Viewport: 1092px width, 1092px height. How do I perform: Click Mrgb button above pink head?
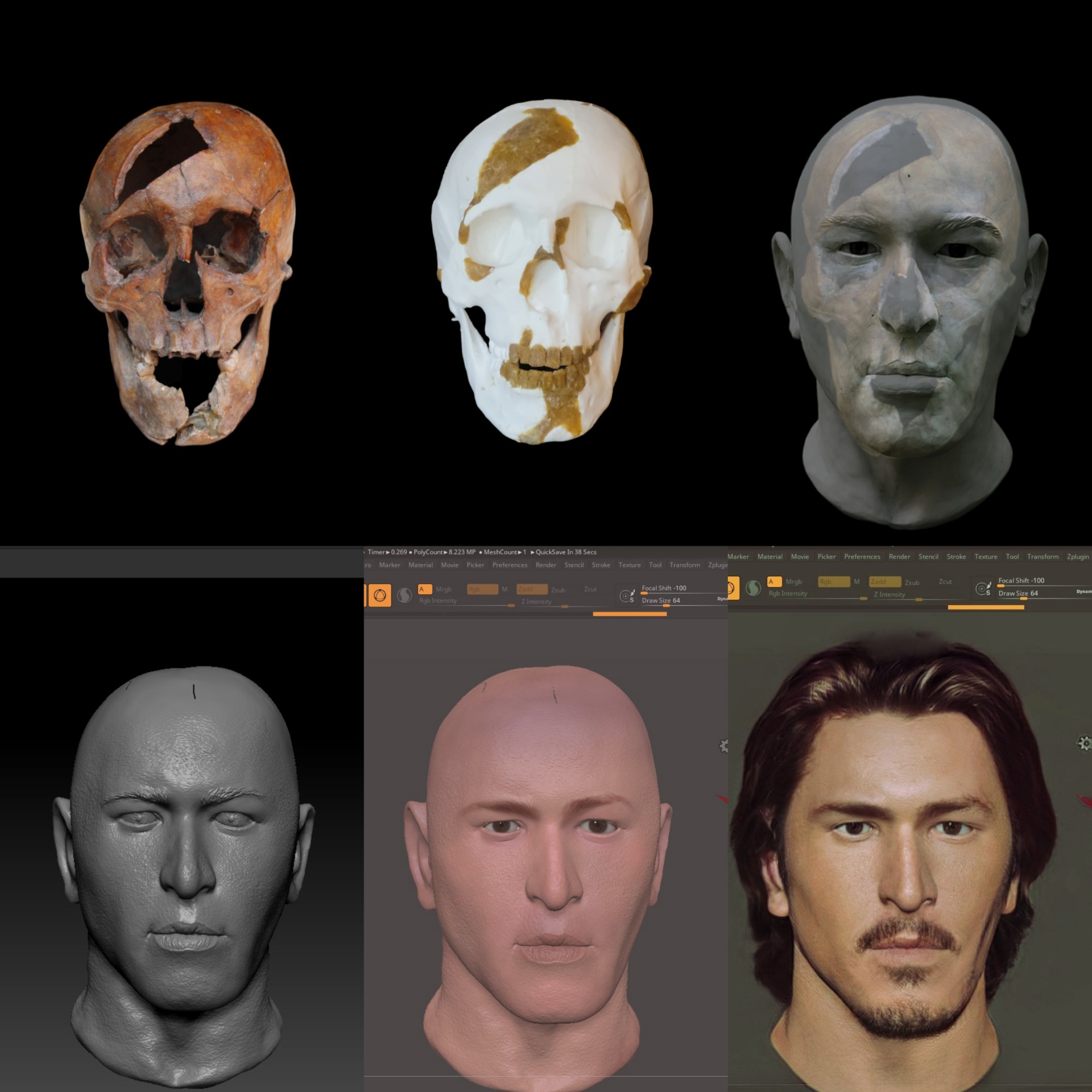(x=444, y=589)
